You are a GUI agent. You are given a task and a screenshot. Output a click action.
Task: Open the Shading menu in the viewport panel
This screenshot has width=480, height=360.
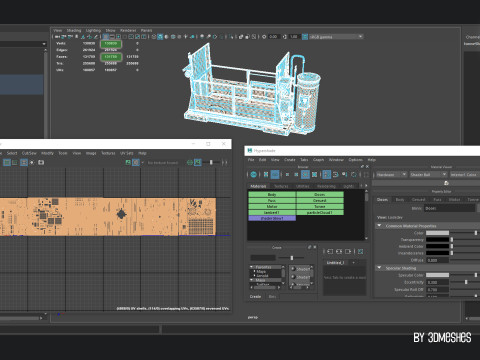click(74, 30)
